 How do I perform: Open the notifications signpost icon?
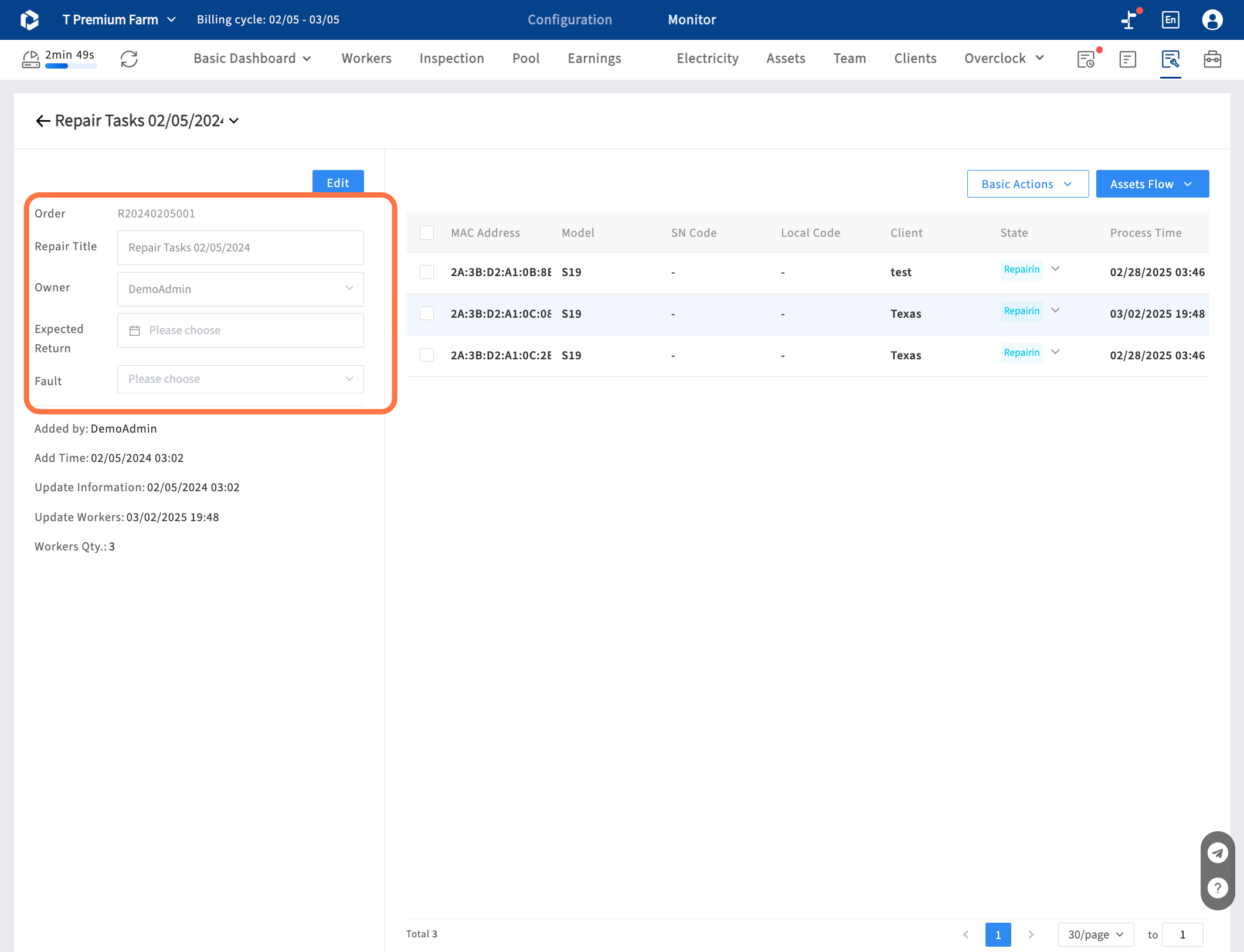pos(1129,20)
